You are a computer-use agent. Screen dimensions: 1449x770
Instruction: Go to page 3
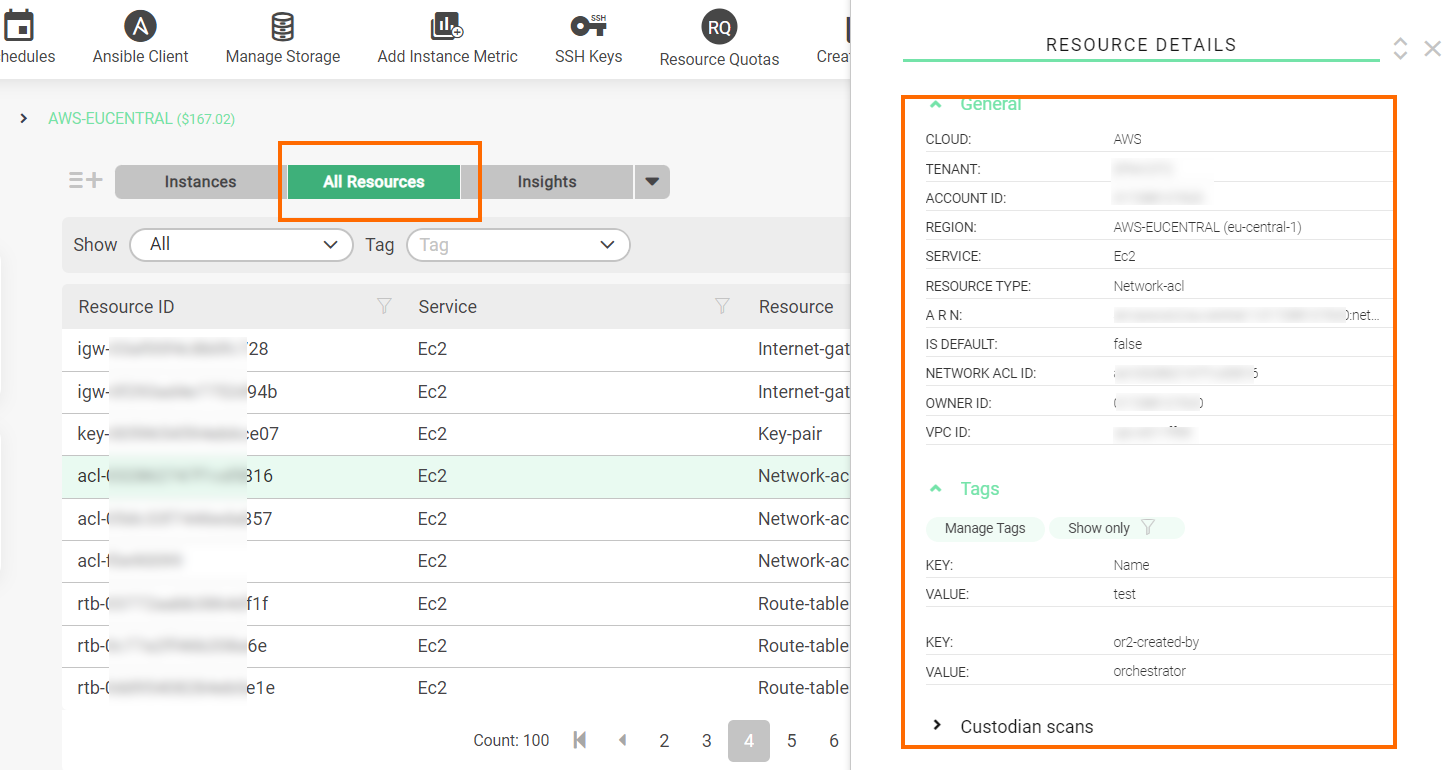pos(707,741)
